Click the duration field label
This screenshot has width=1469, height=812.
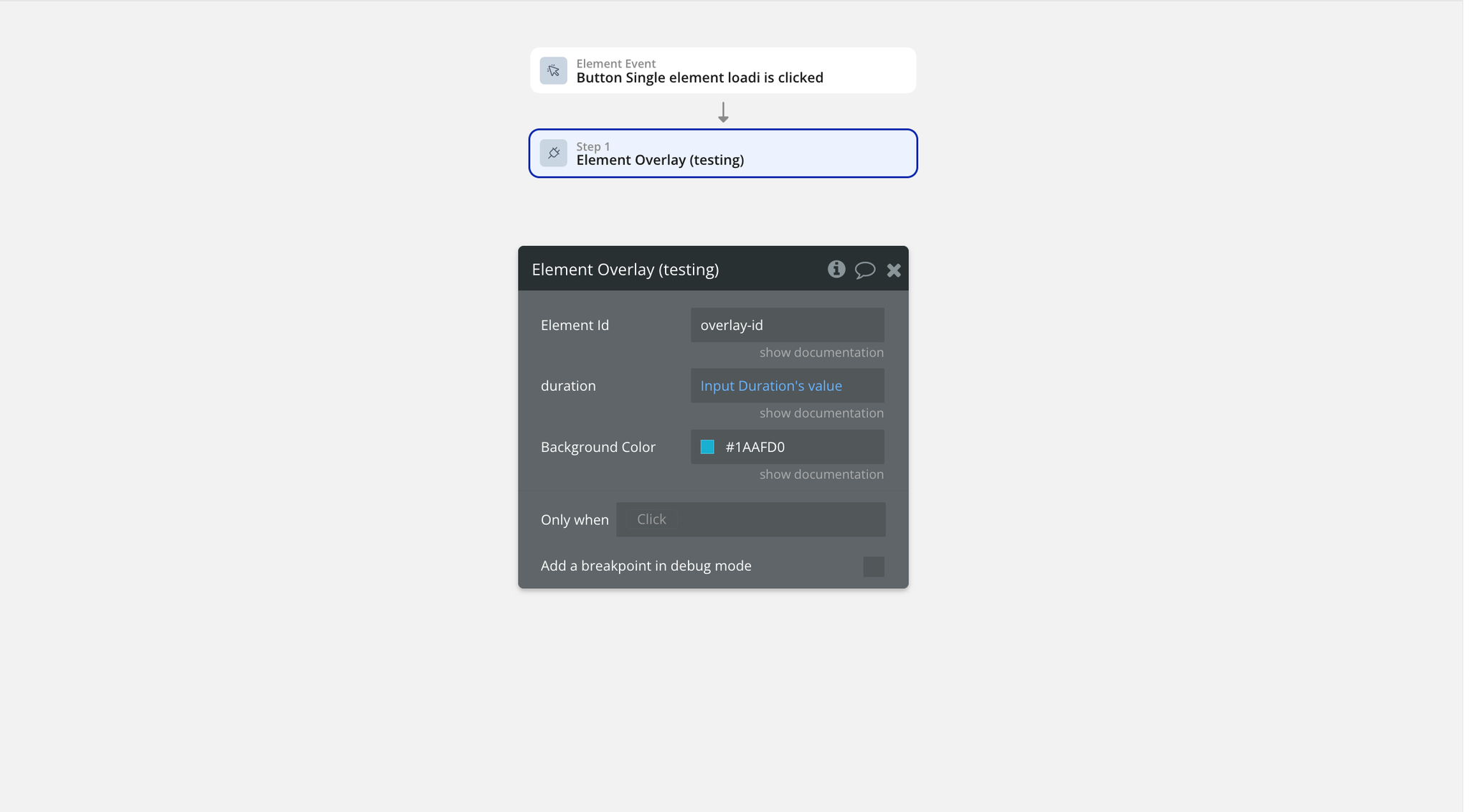tap(568, 386)
